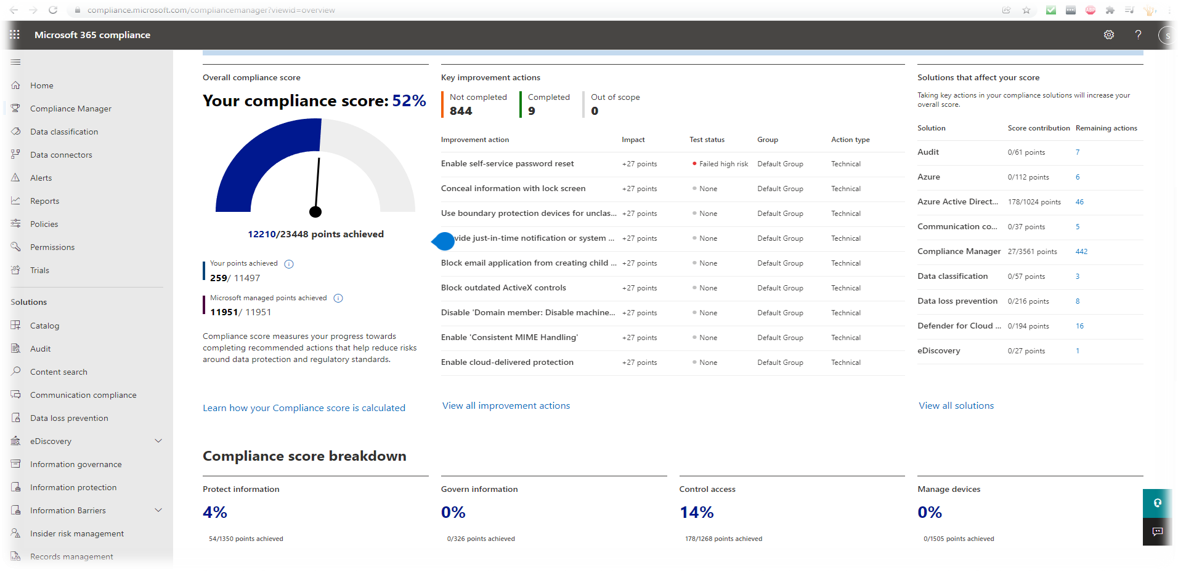Open Enable self-service password reset action
Viewport: 1178px width, 571px height.
[x=507, y=164]
